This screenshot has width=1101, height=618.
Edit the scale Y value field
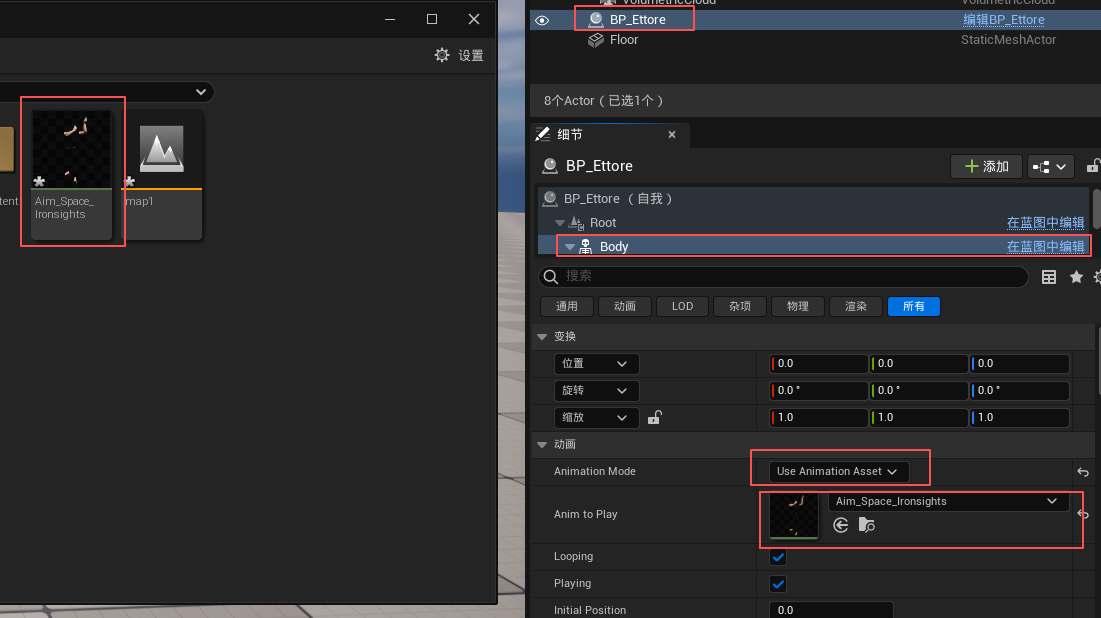click(919, 417)
